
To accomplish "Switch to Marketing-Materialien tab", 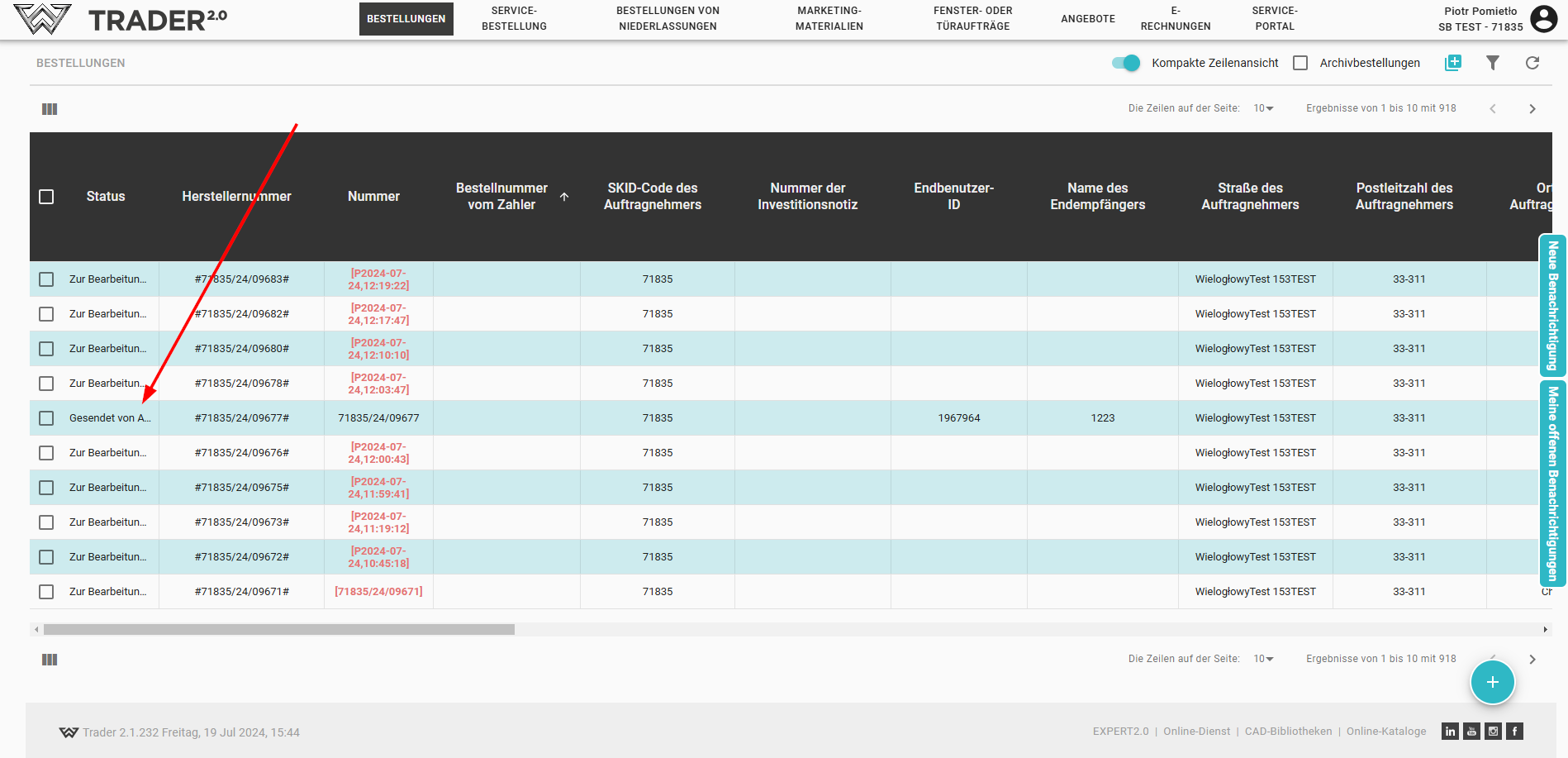I will click(x=829, y=18).
